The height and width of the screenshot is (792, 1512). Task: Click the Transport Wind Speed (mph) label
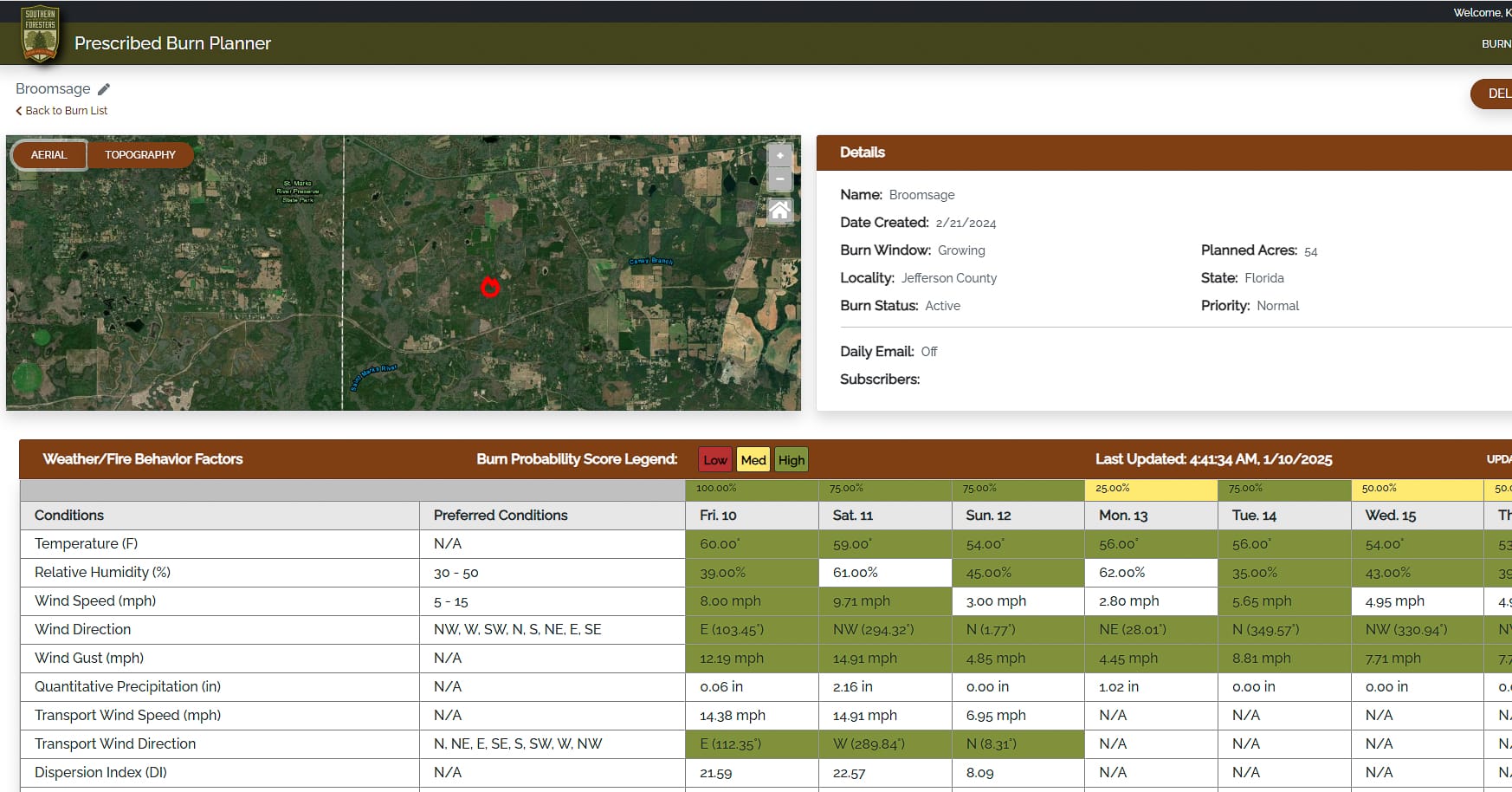click(x=127, y=716)
